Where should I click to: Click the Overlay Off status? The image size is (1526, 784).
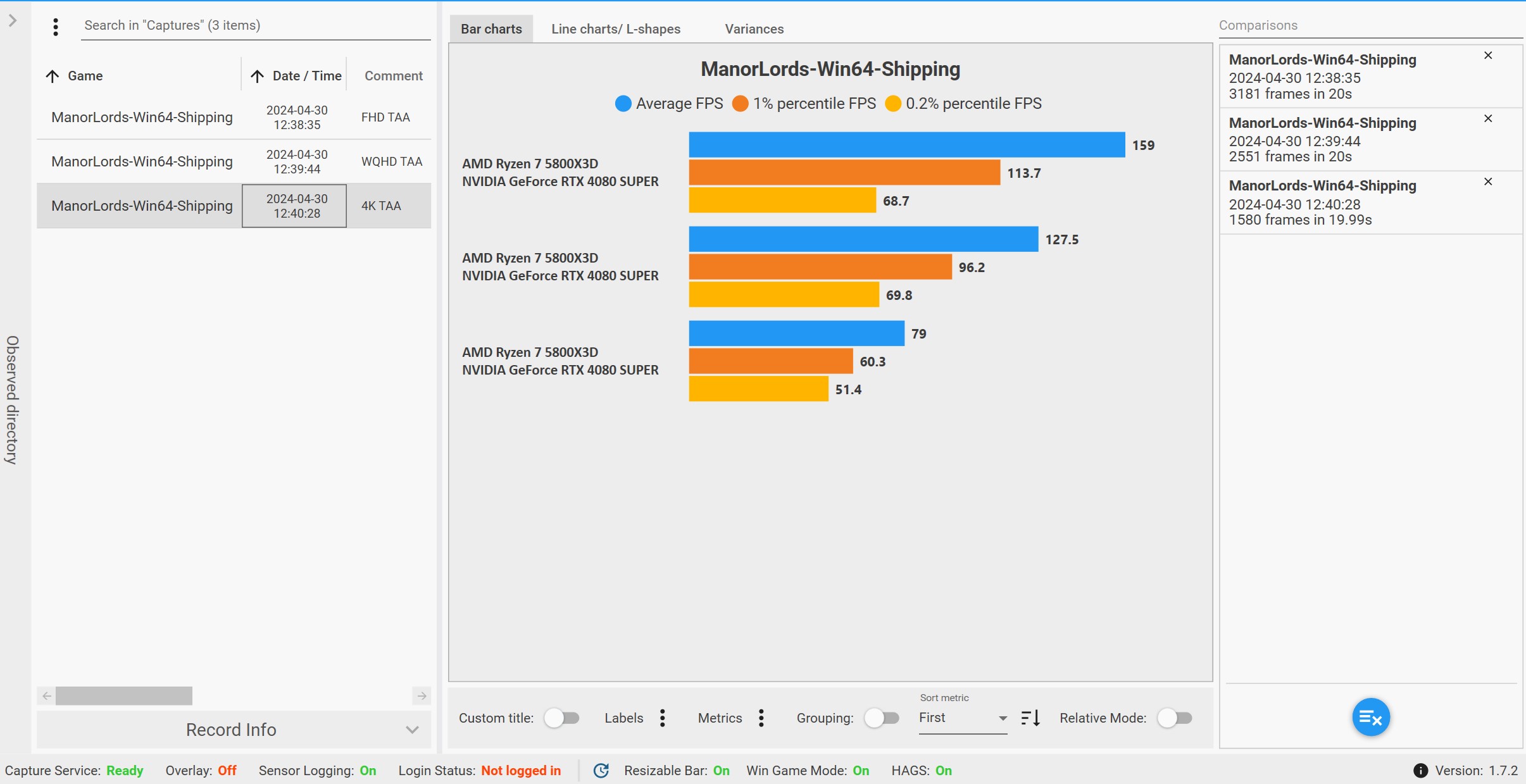click(x=201, y=771)
